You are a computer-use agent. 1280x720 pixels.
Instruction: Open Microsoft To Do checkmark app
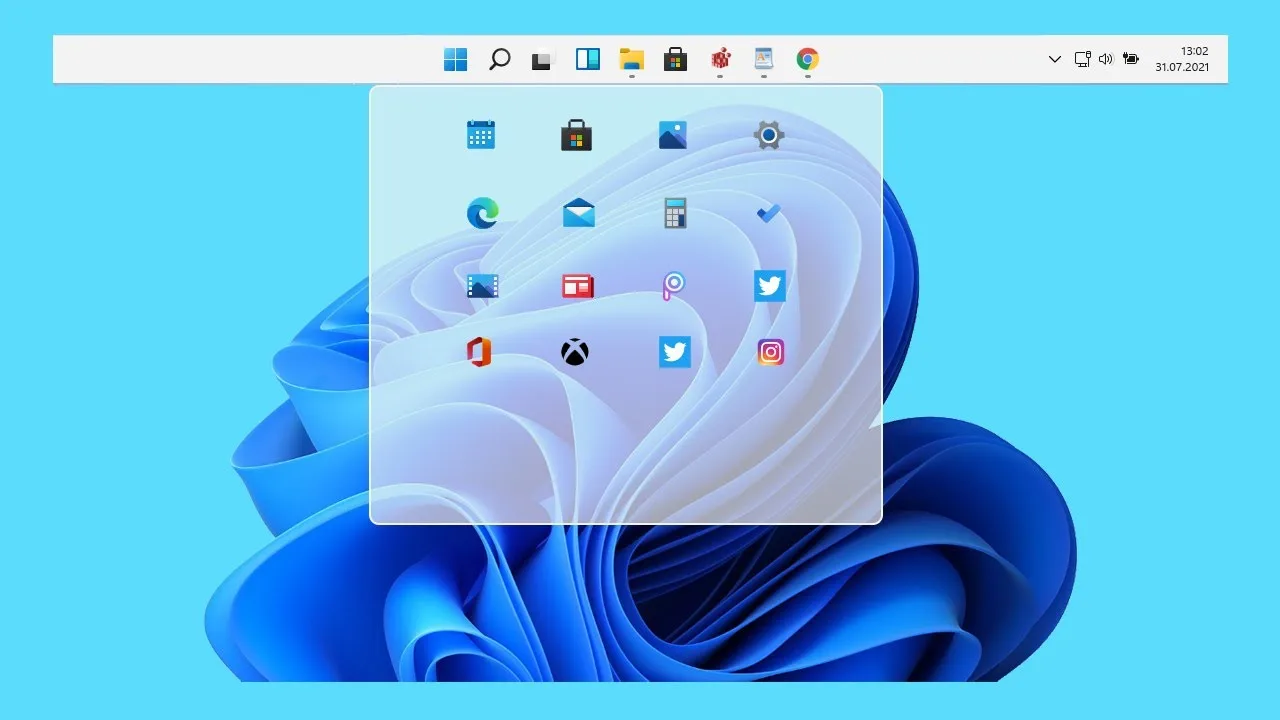[x=769, y=213]
